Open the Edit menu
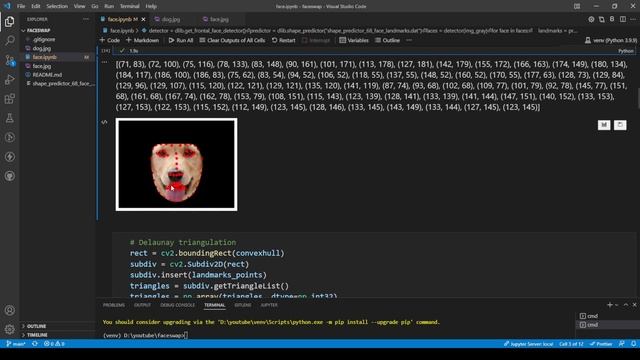This screenshot has width=640, height=360. 36,6
